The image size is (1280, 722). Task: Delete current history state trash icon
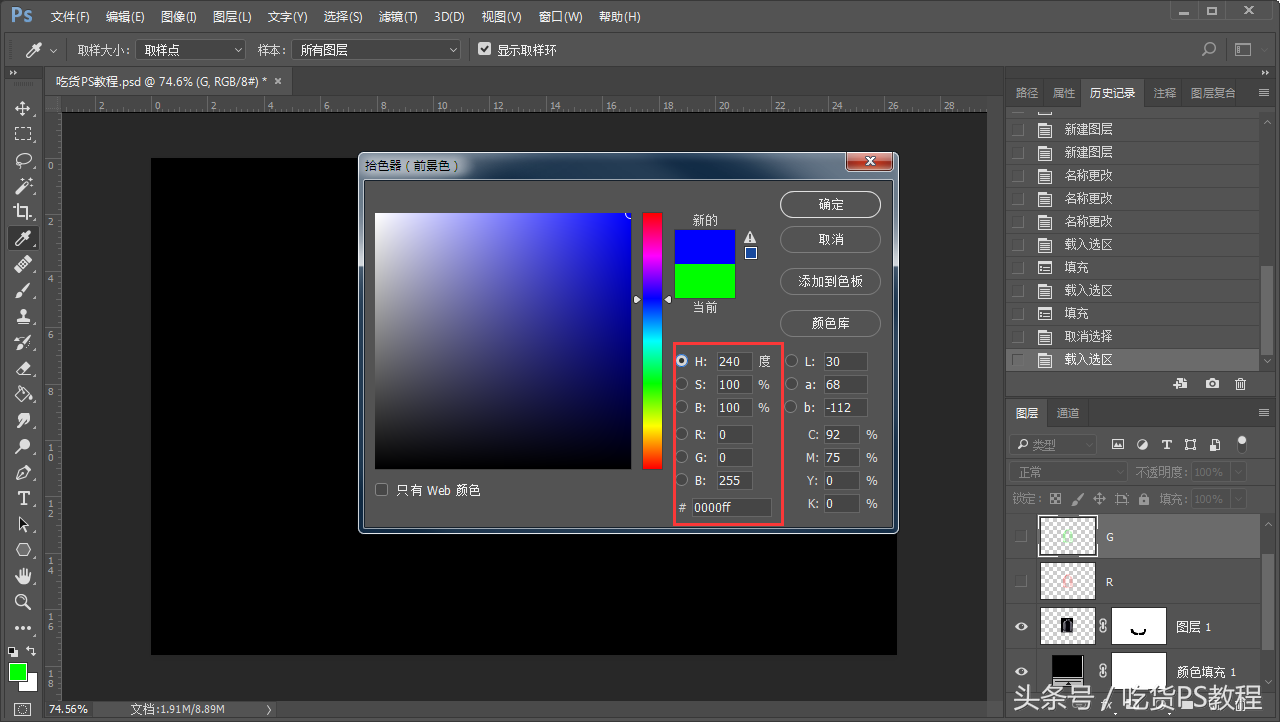click(x=1241, y=384)
